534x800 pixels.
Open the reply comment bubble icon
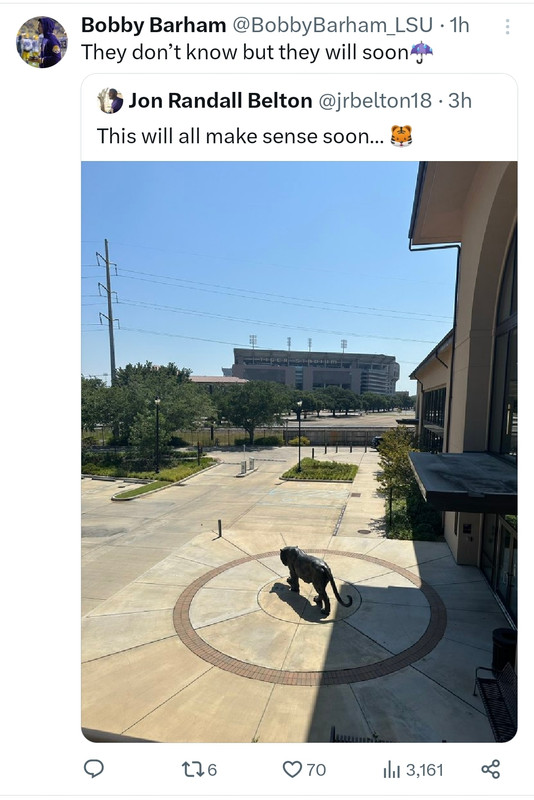click(x=94, y=769)
